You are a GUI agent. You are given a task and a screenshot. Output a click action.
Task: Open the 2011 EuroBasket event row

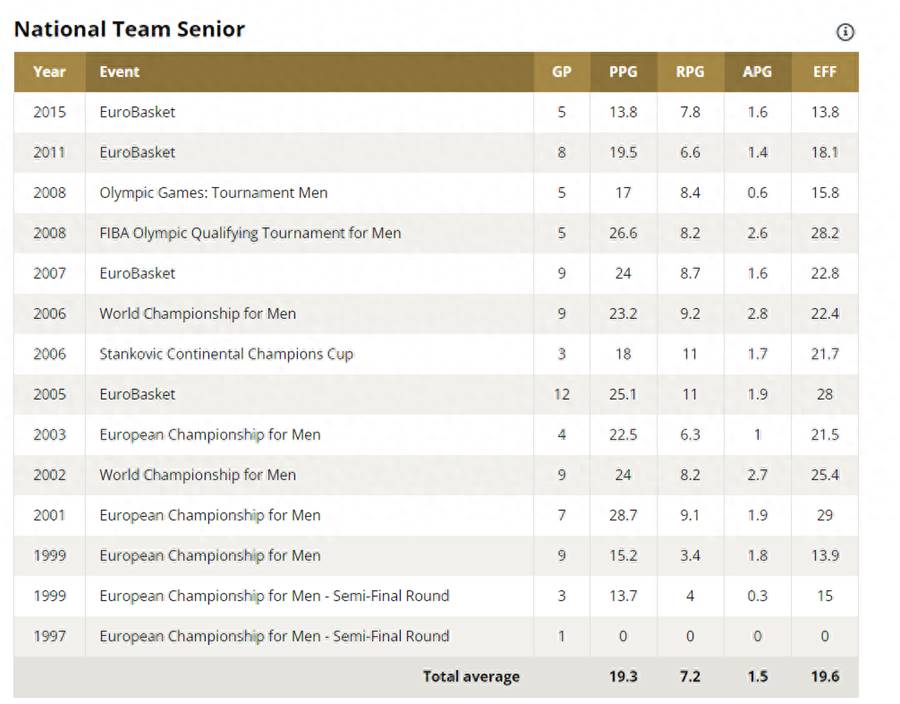(x=137, y=152)
